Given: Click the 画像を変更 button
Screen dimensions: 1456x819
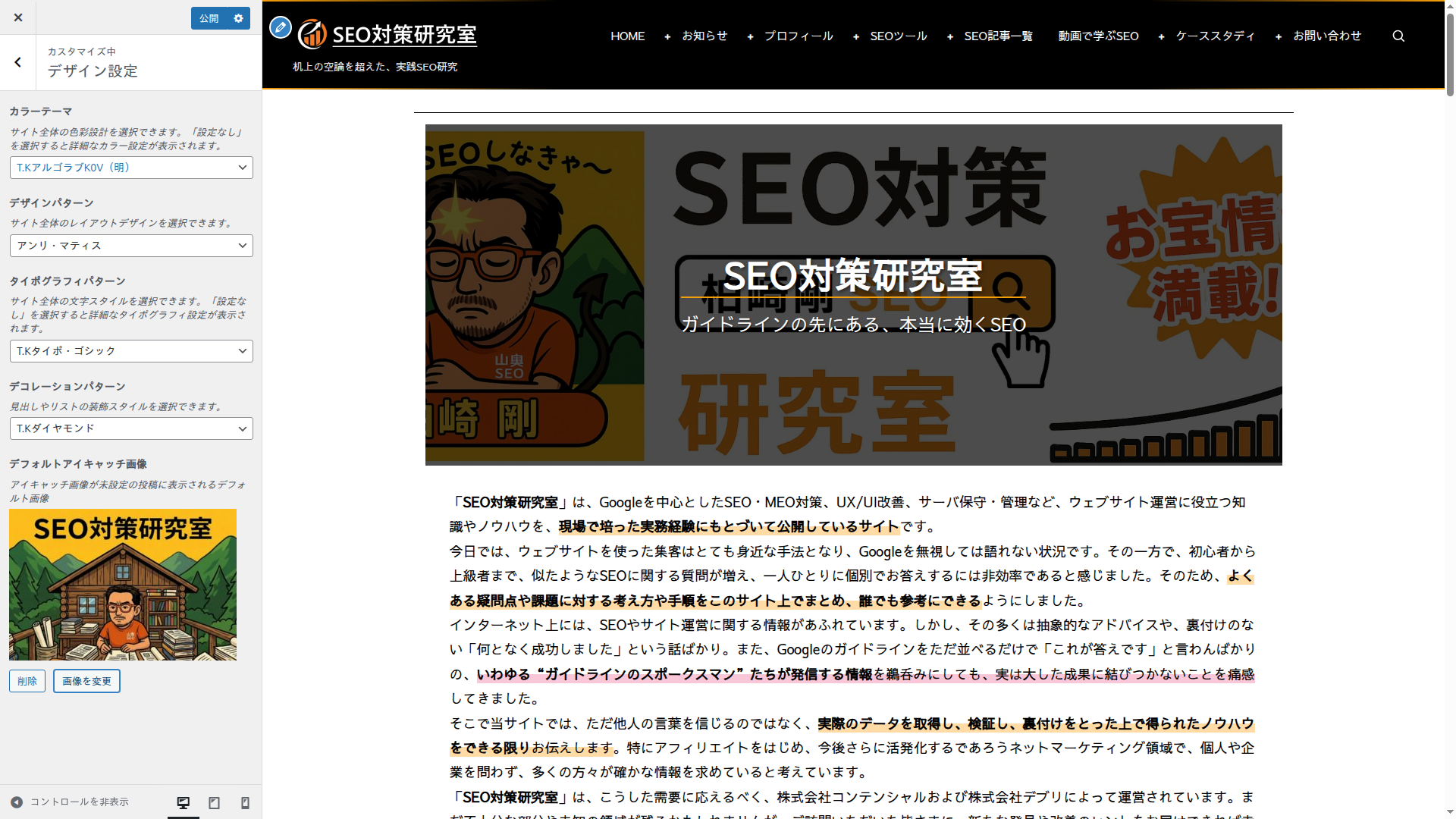Looking at the screenshot, I should (x=86, y=681).
